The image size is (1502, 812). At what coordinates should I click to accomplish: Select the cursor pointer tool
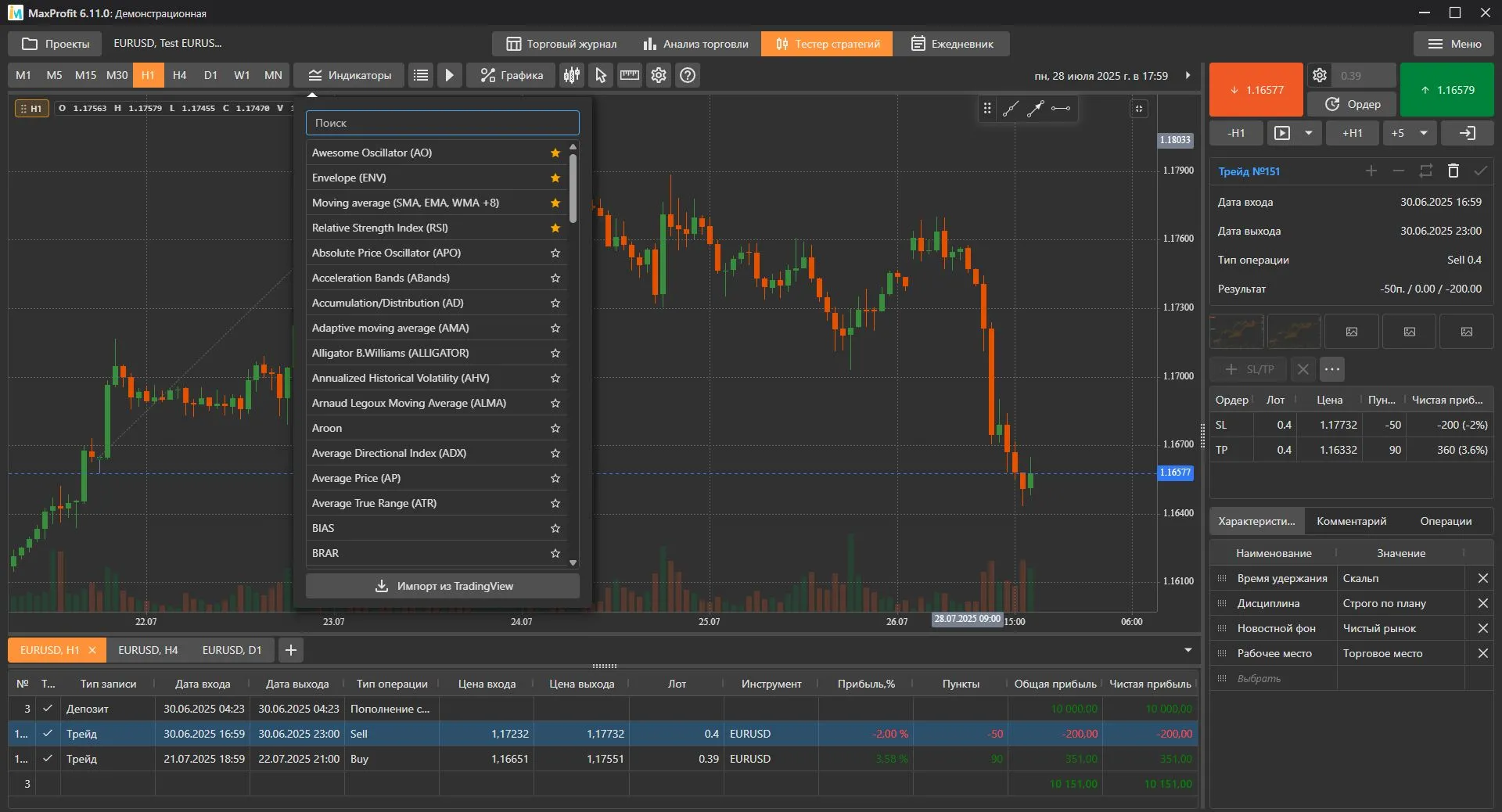[x=601, y=75]
